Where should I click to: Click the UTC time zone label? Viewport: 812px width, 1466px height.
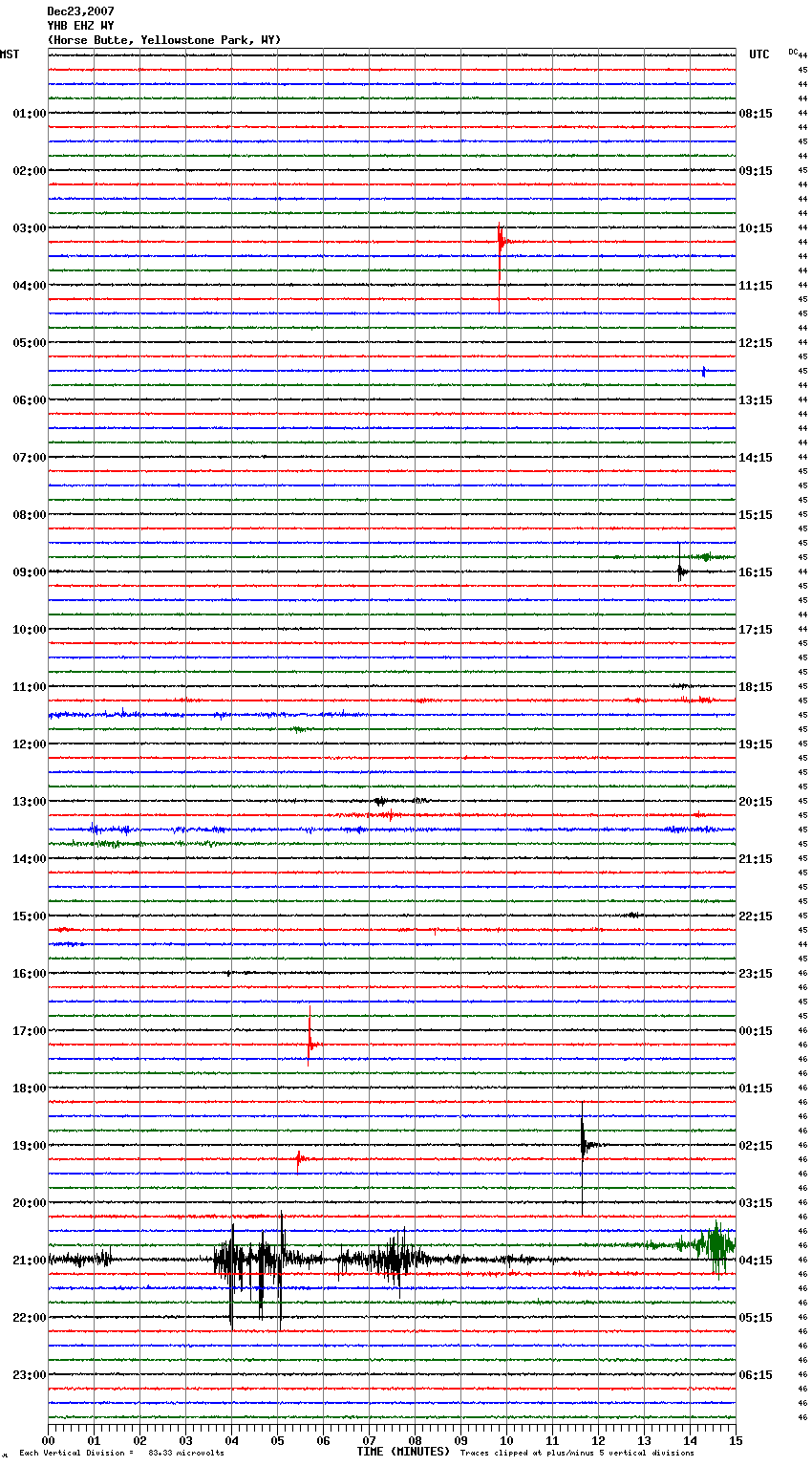pyautogui.click(x=759, y=54)
